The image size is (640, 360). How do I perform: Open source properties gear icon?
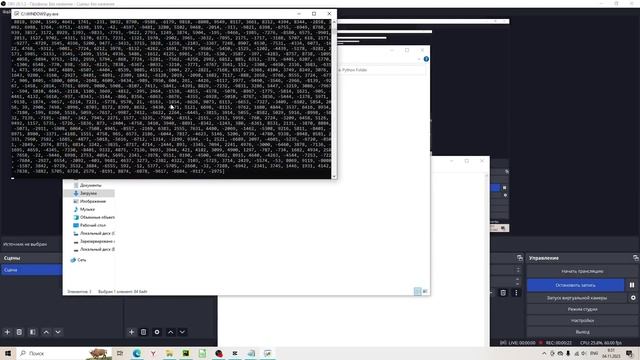pos(157,332)
